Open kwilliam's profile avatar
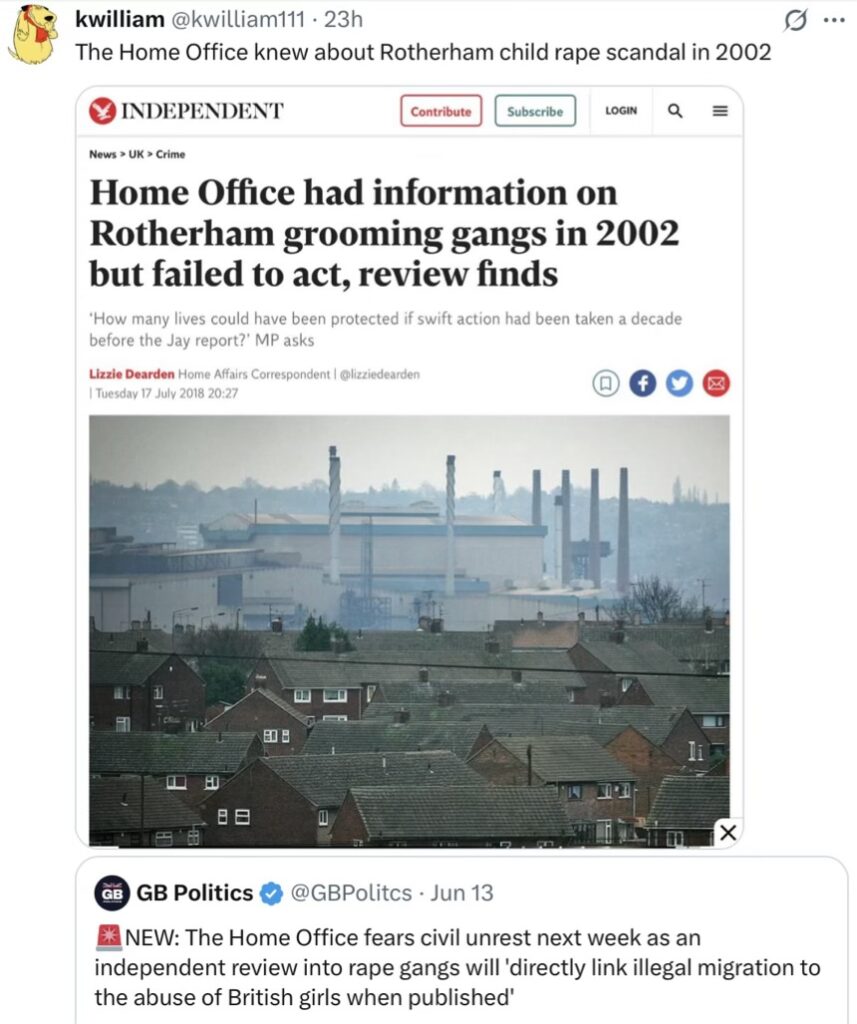Image resolution: width=857 pixels, height=1024 pixels. pos(35,34)
